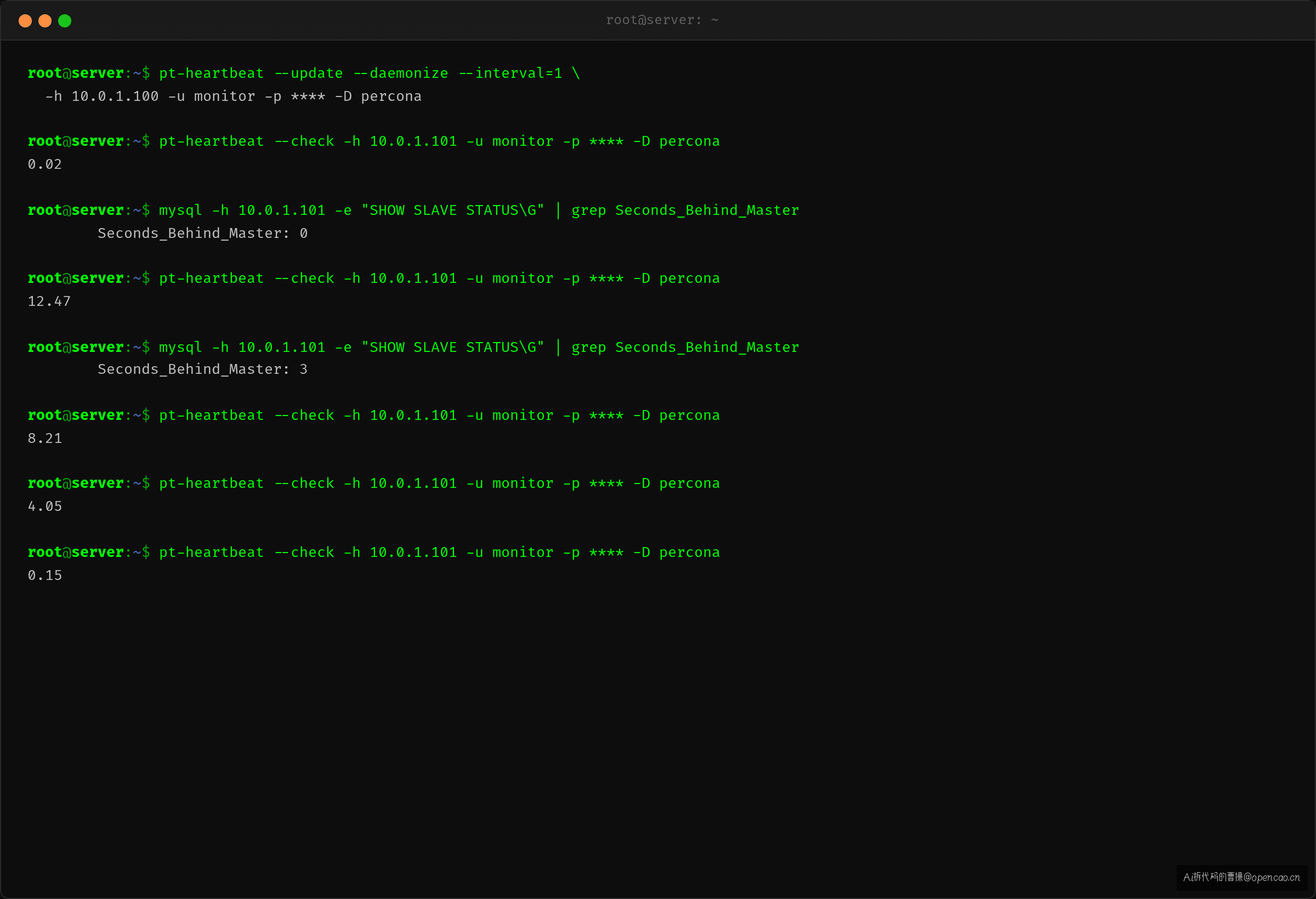
Task: Click the root@server prompt before the last command
Action: click(89, 553)
